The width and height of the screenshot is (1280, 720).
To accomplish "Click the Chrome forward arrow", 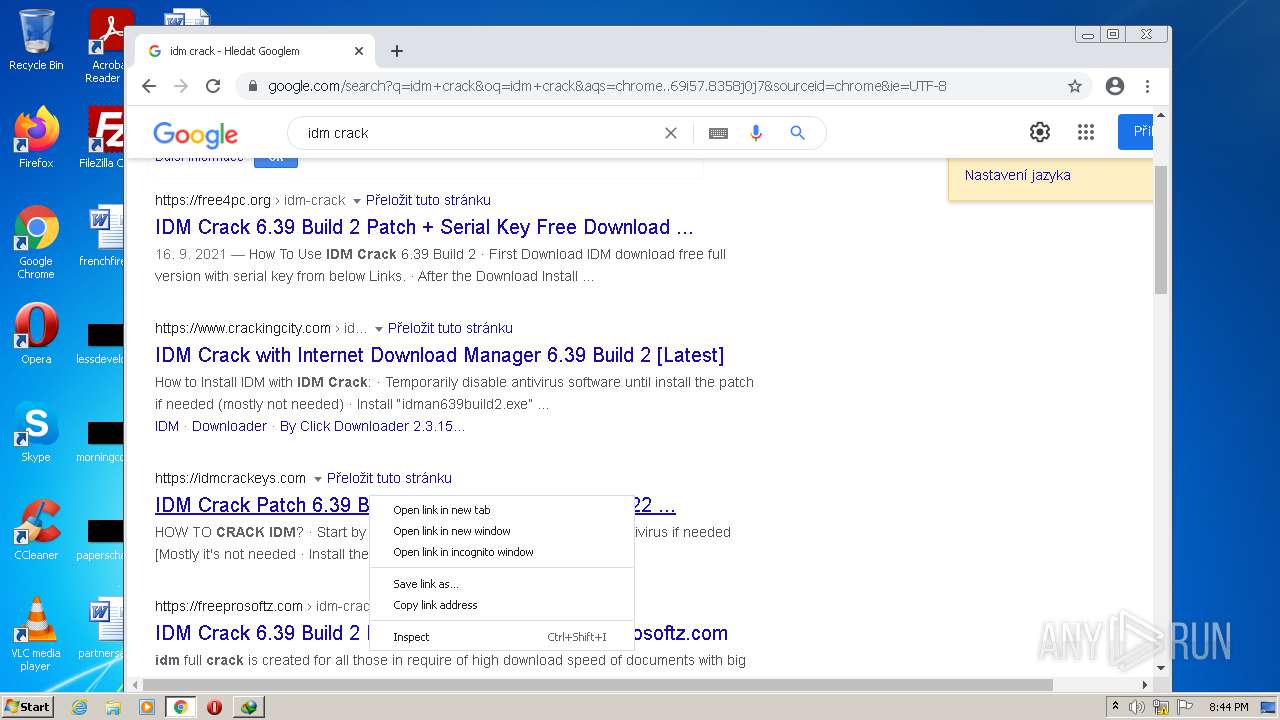I will (181, 86).
